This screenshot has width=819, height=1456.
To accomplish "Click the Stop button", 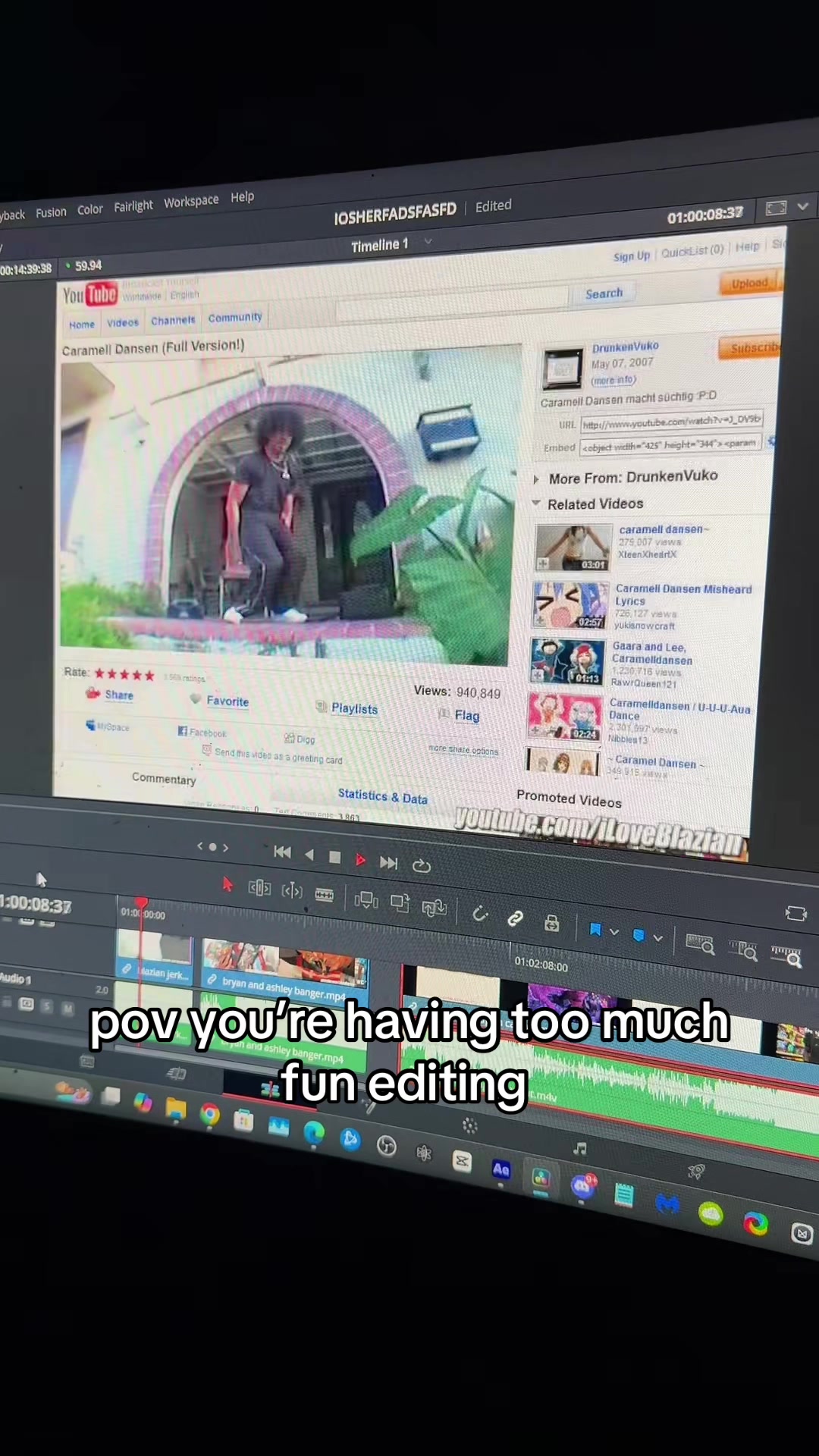I will click(x=334, y=857).
